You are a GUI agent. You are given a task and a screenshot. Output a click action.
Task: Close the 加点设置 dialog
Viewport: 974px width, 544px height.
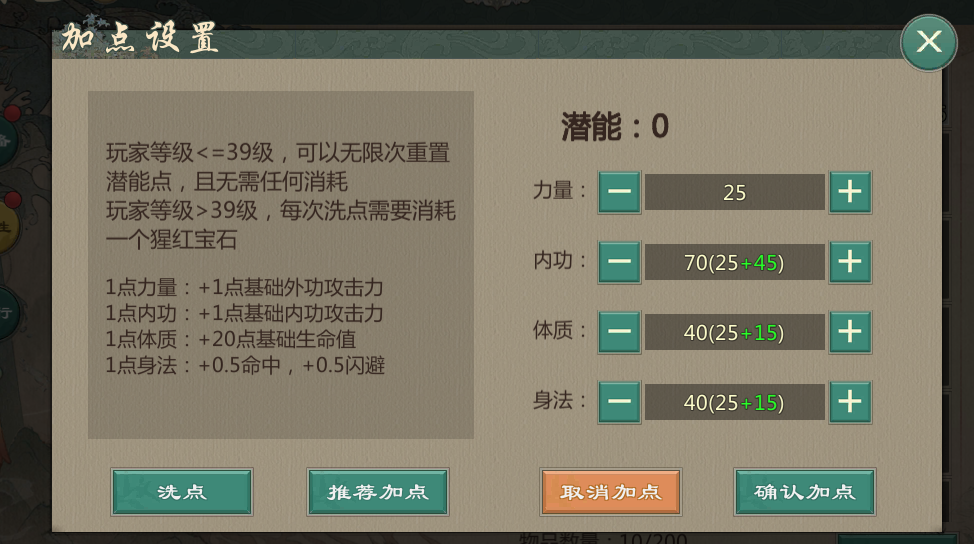pyautogui.click(x=928, y=42)
